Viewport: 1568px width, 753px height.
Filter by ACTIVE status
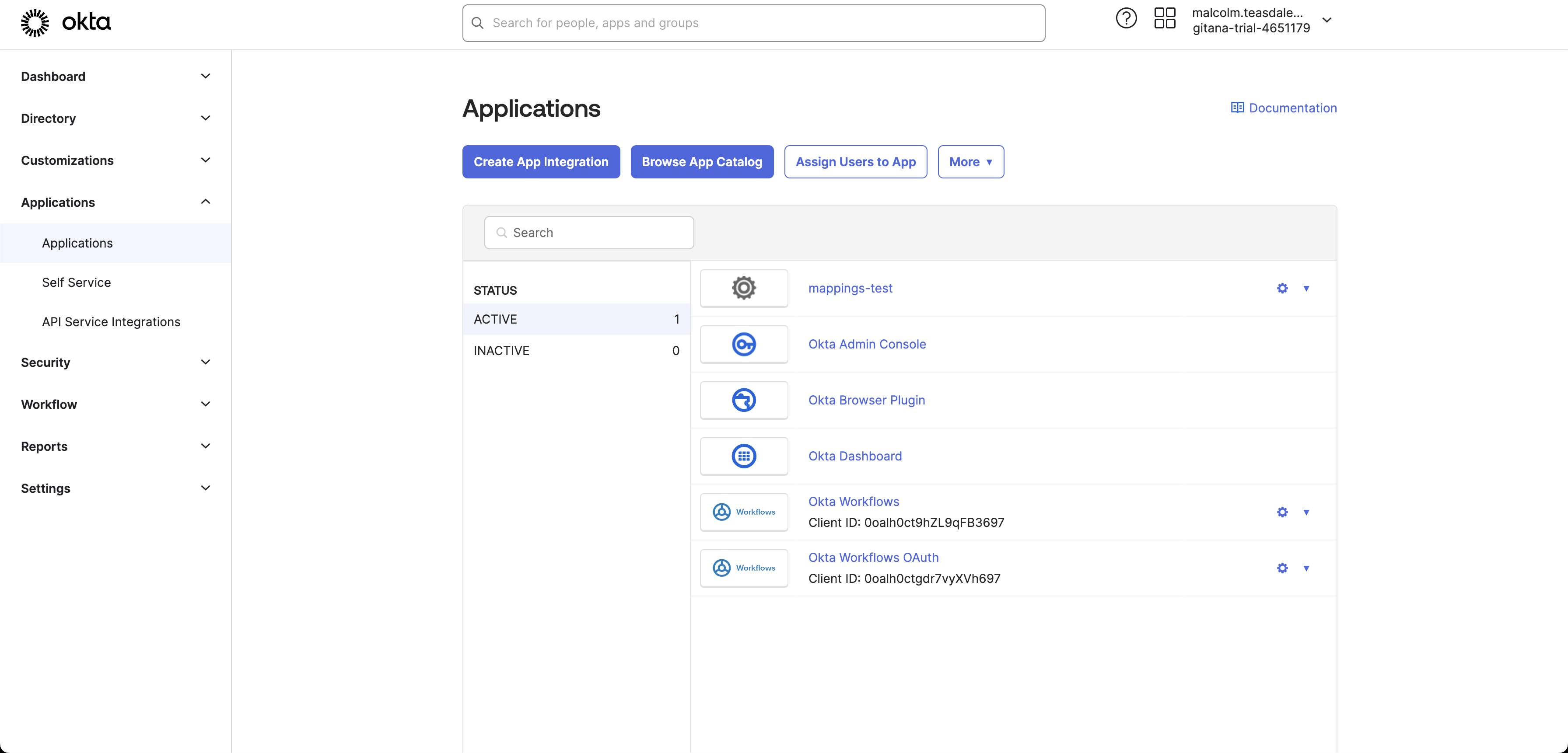(577, 319)
